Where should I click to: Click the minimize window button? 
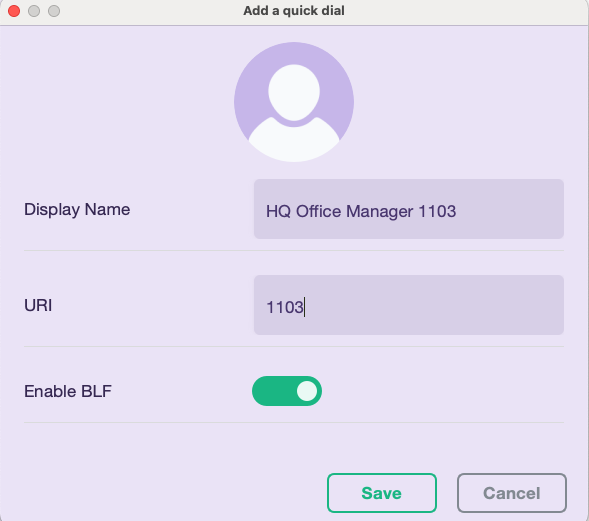point(34,11)
